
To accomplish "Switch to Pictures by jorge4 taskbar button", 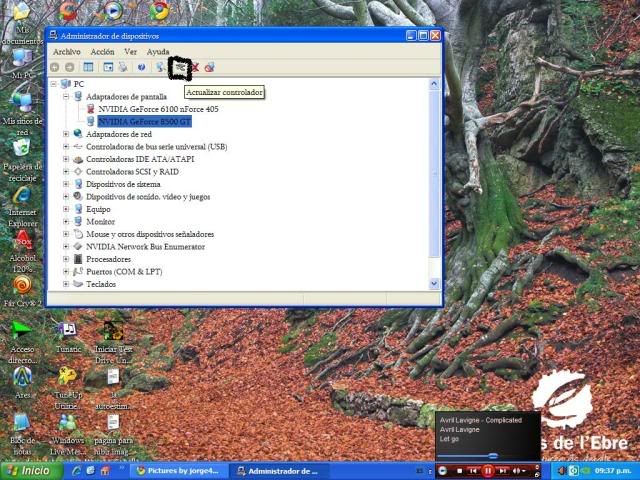I will [x=178, y=471].
